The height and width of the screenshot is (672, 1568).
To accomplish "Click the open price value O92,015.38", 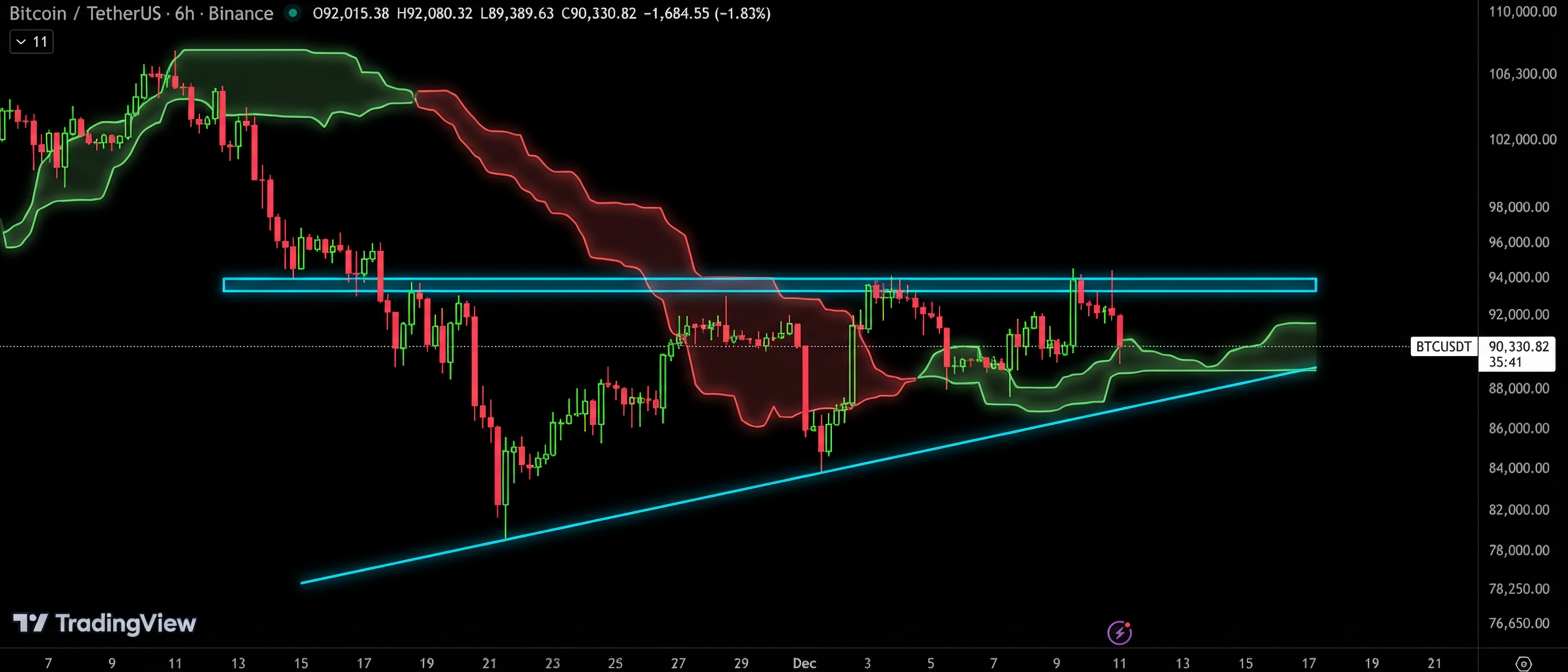I will (351, 14).
